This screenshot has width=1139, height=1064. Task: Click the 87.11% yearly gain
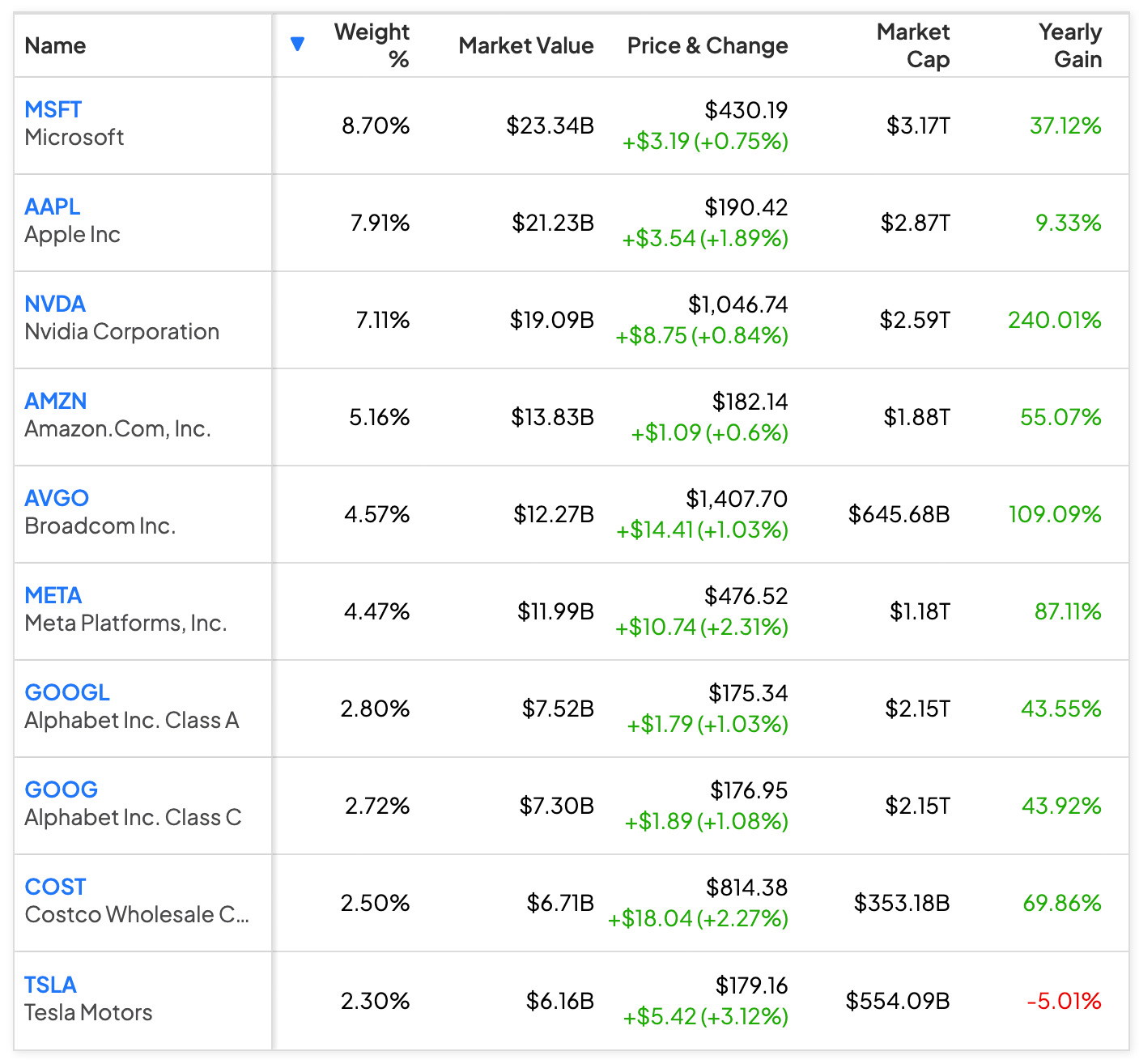1068,611
